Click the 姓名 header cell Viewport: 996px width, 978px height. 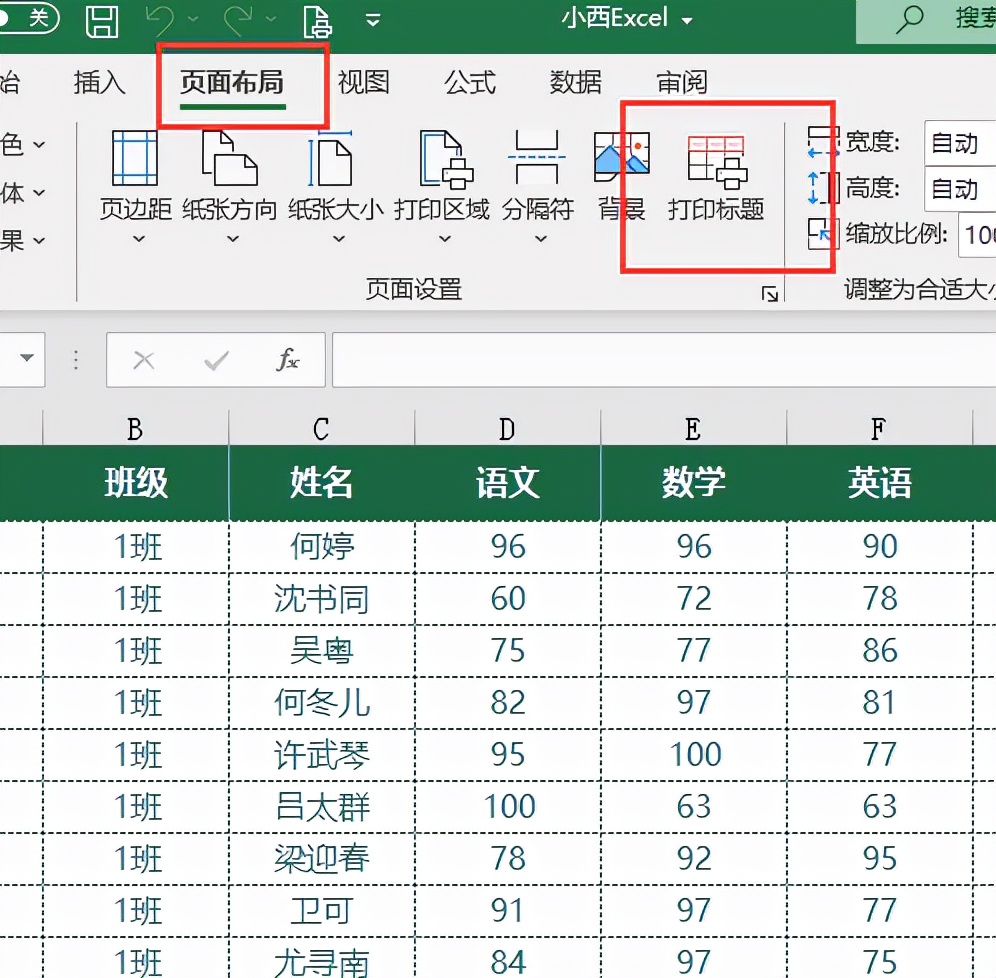(321, 483)
